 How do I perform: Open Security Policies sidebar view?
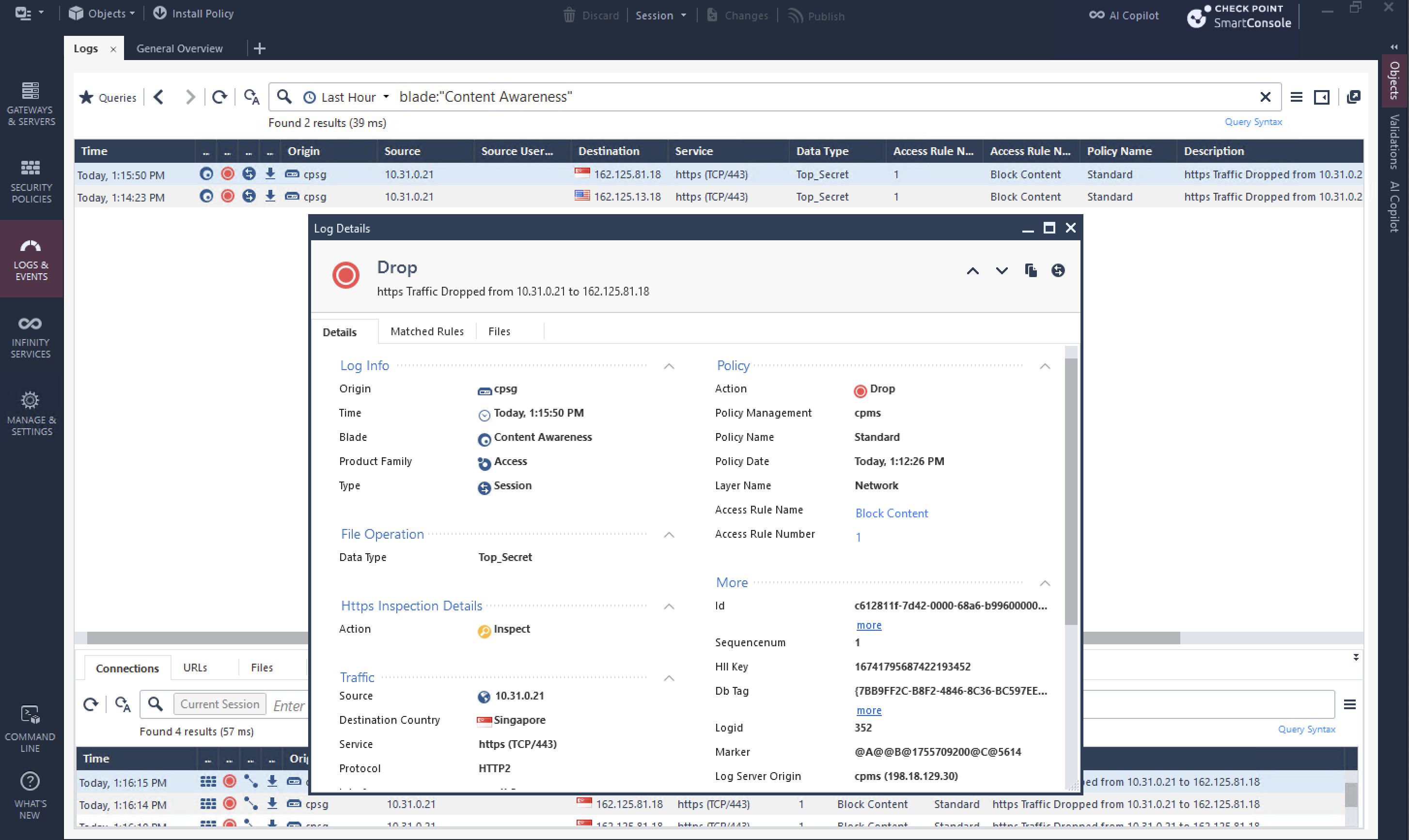pyautogui.click(x=31, y=182)
